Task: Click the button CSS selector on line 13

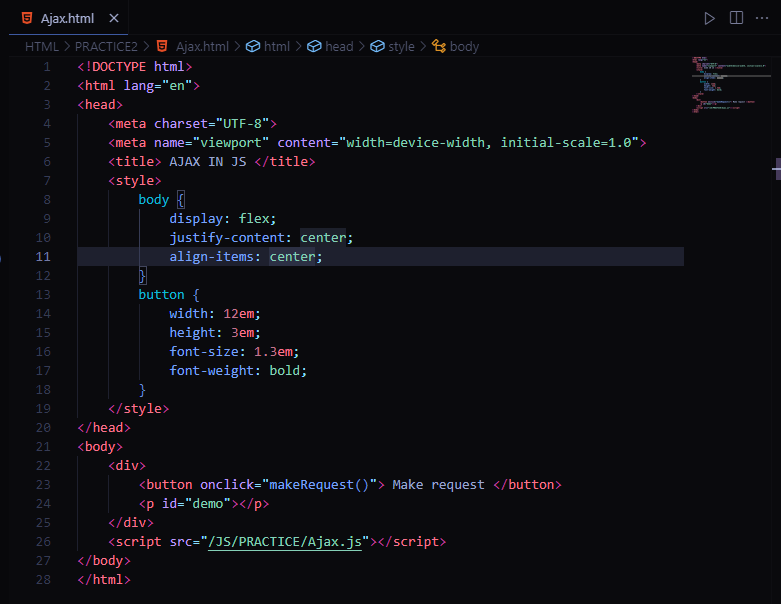Action: 161,295
